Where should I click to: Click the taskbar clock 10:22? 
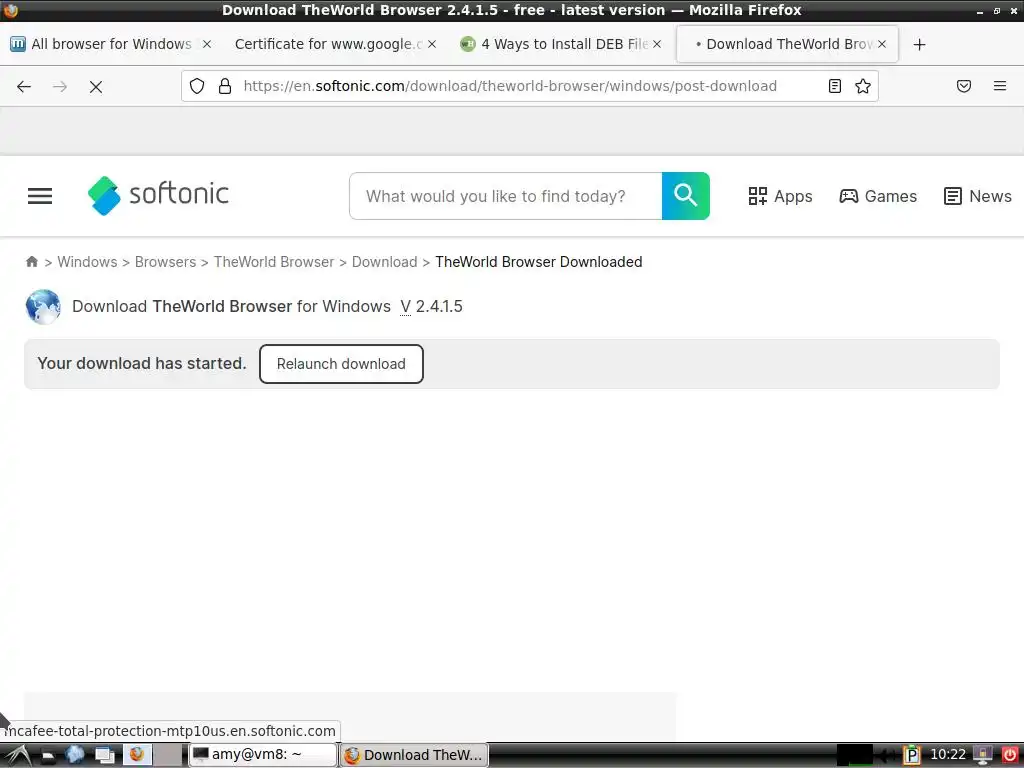click(948, 755)
